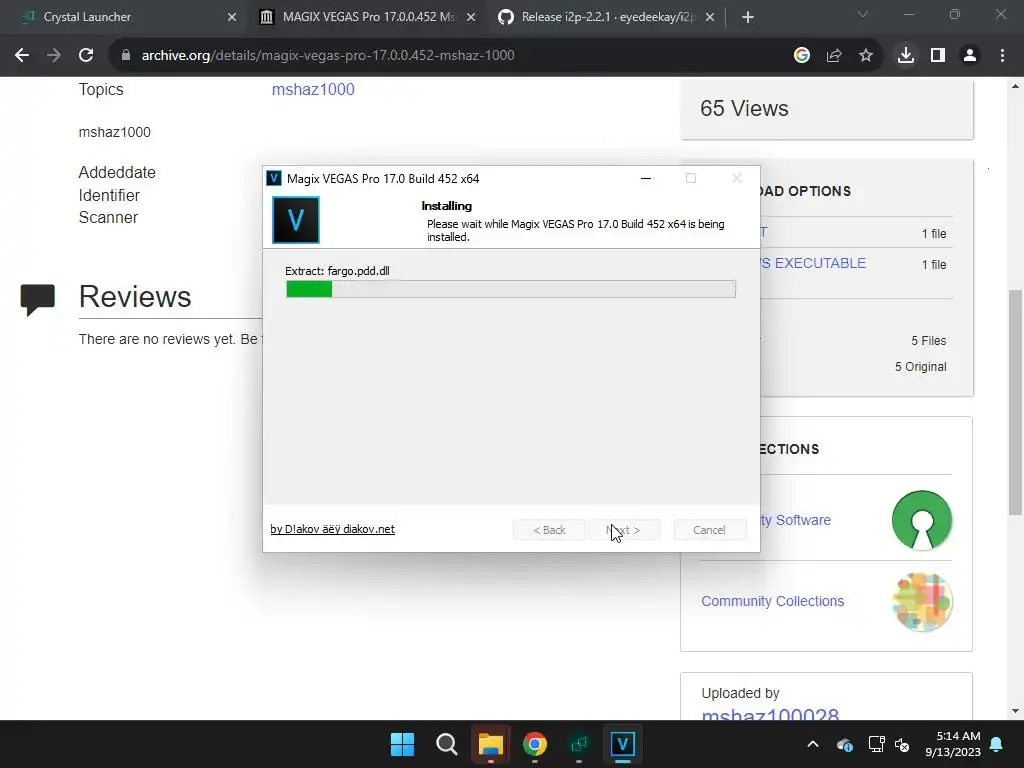This screenshot has width=1024, height=768.
Task: Click the browser forward arrow
Action: [x=54, y=56]
